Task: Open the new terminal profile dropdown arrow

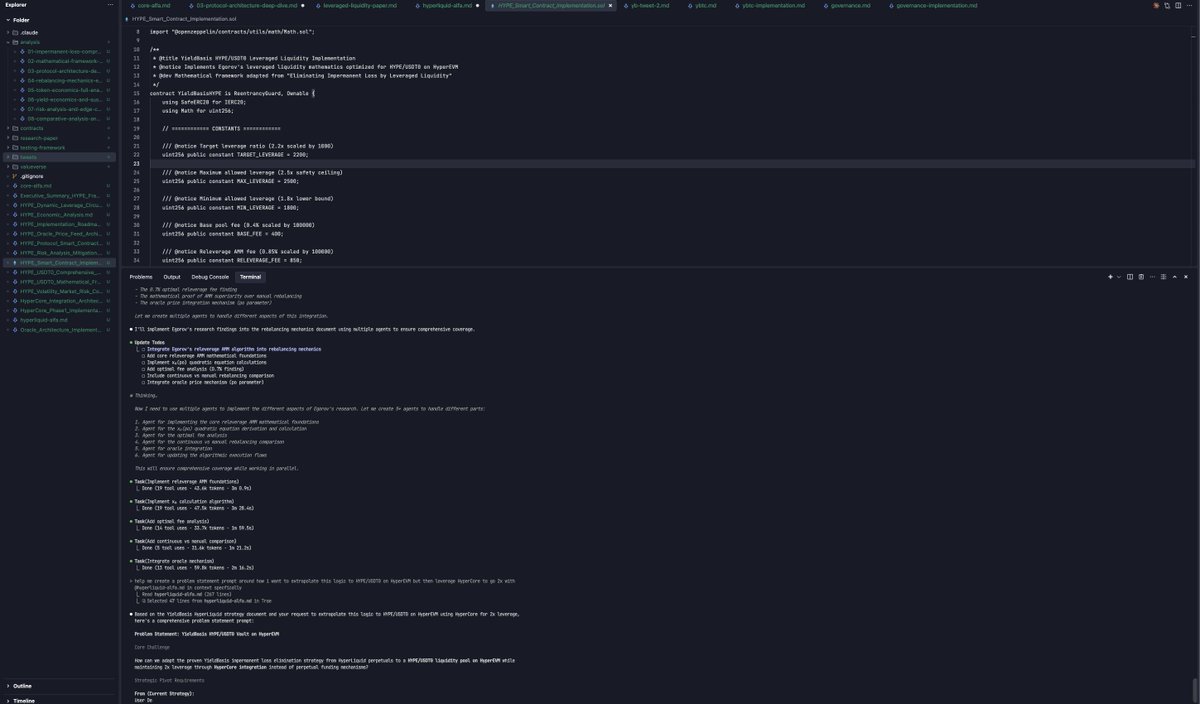Action: tap(1119, 277)
